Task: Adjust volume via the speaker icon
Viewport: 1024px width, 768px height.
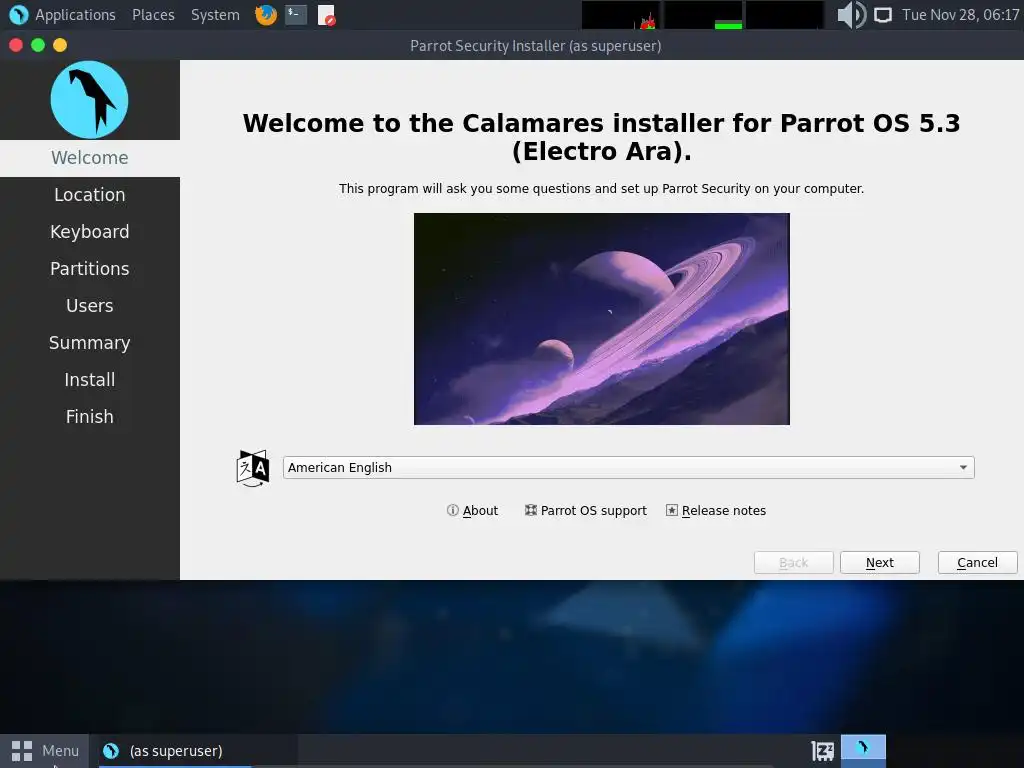Action: [x=852, y=14]
